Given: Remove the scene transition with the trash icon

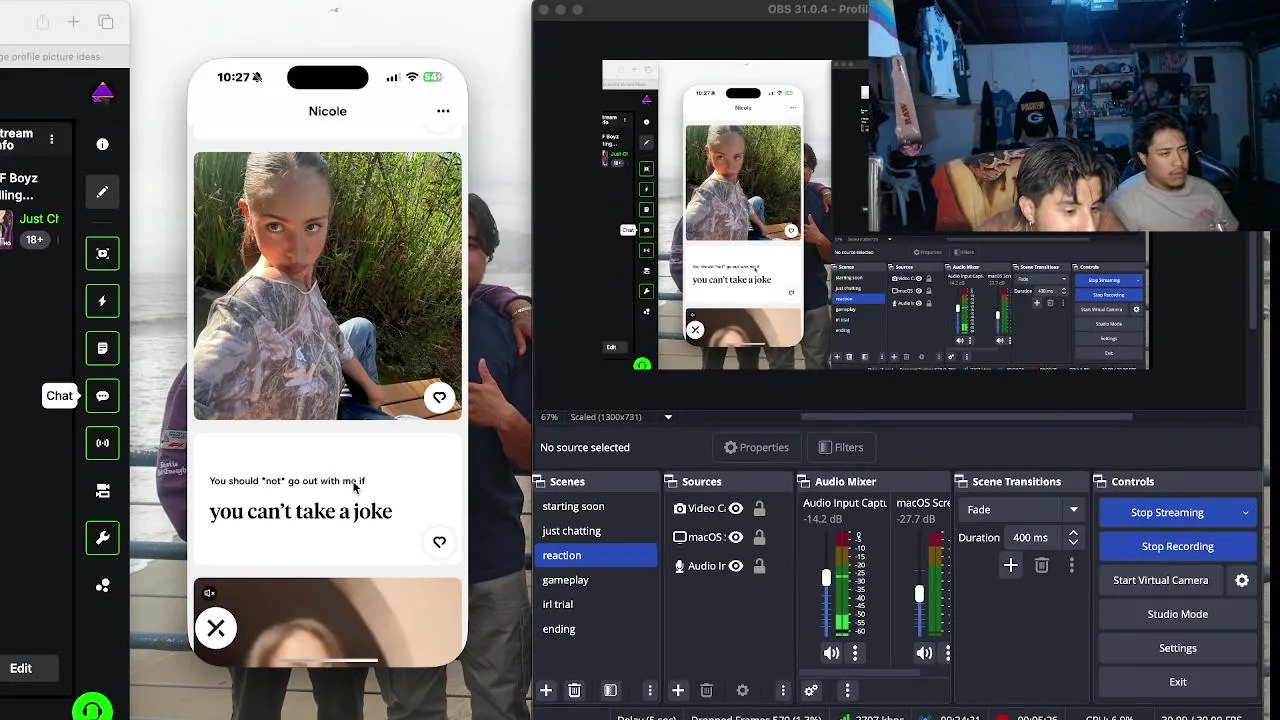Looking at the screenshot, I should click(x=1041, y=566).
